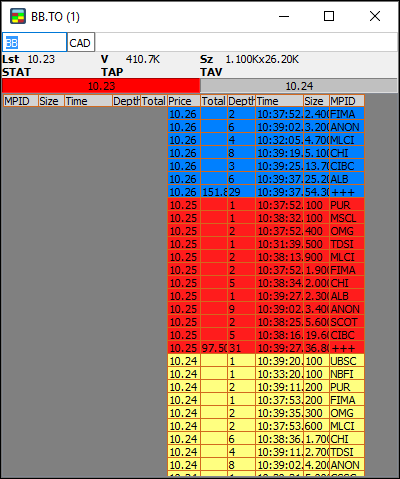
Task: Select the 10.25 SCOT order row
Action: pos(266,322)
